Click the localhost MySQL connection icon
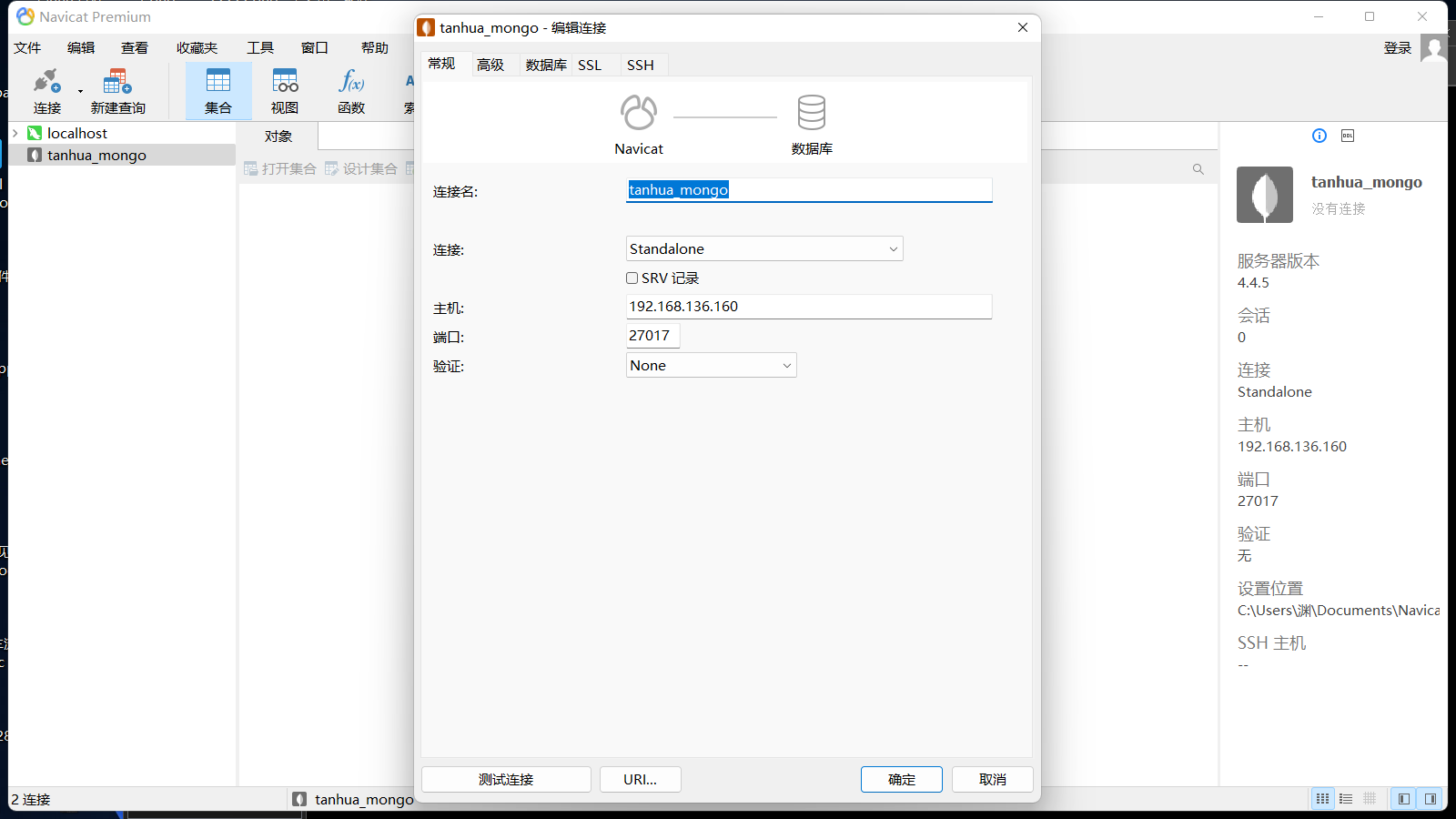 (35, 133)
